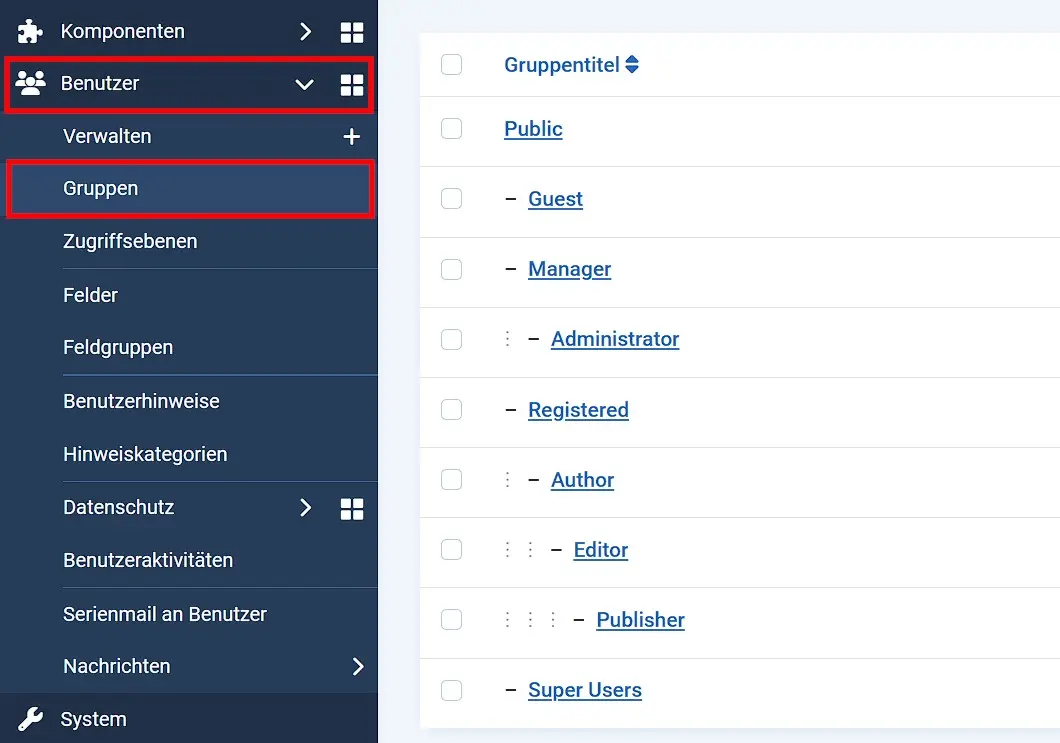Open the dashboard grid icon for Datenschutz
The image size is (1060, 743).
pyautogui.click(x=352, y=508)
